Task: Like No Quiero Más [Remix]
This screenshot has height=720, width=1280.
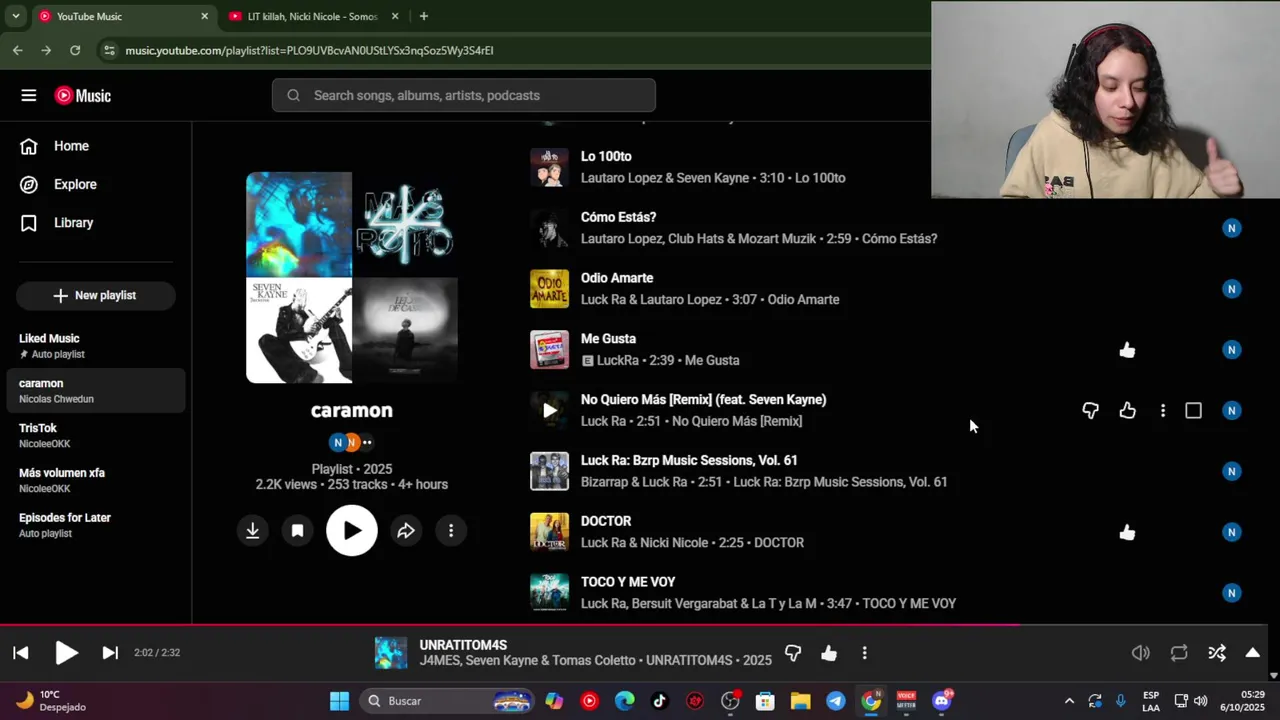Action: pyautogui.click(x=1127, y=410)
